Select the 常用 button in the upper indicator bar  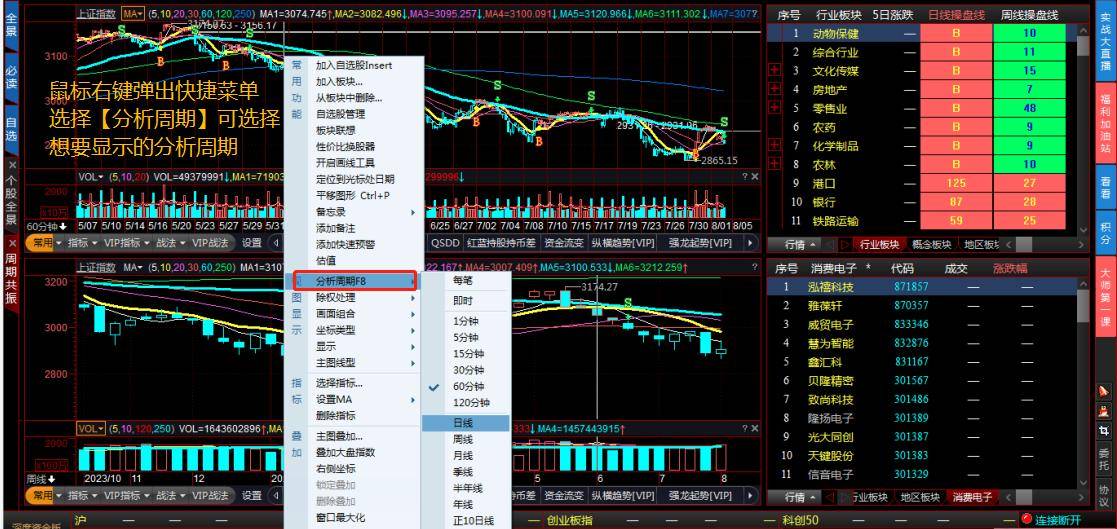tap(44, 243)
